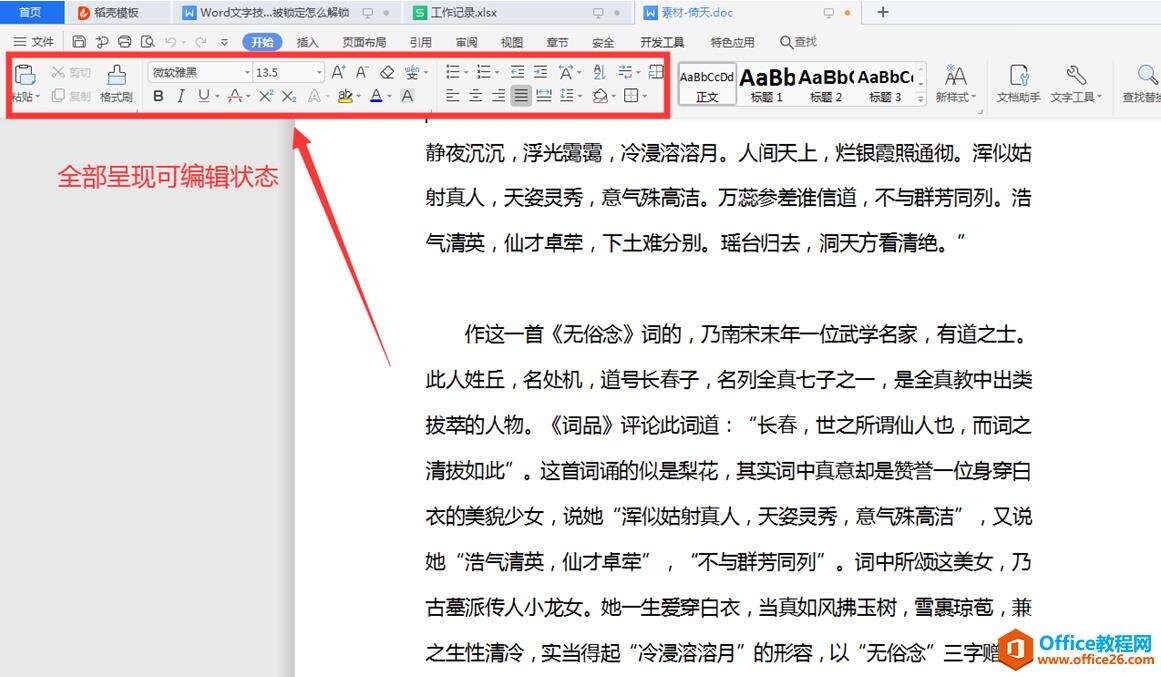
Task: Click the Format Painter (格式刷) icon
Action: 116,82
